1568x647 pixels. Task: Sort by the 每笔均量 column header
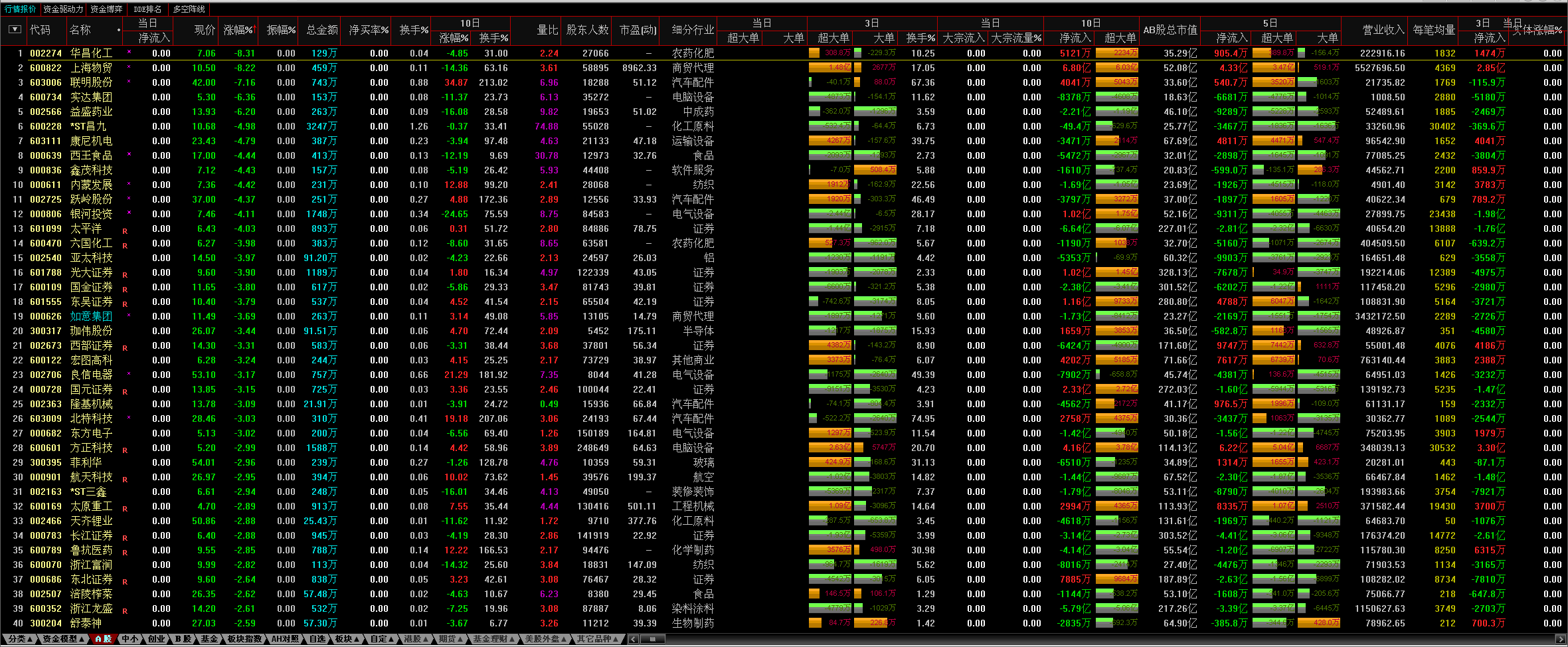pos(1434,30)
